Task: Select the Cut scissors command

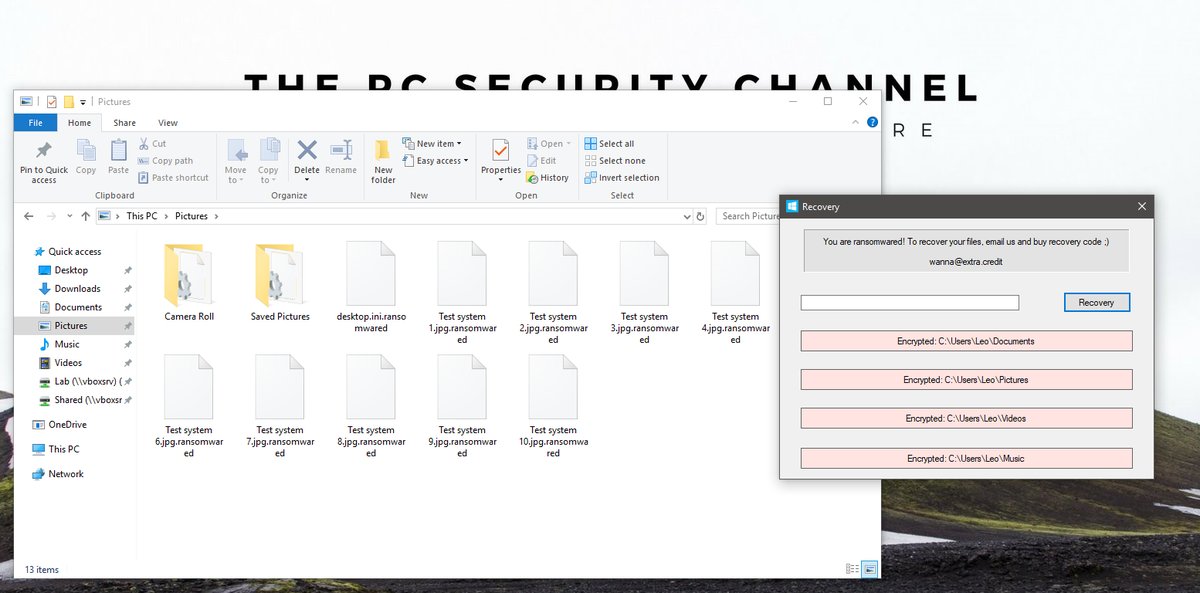Action: 152,144
